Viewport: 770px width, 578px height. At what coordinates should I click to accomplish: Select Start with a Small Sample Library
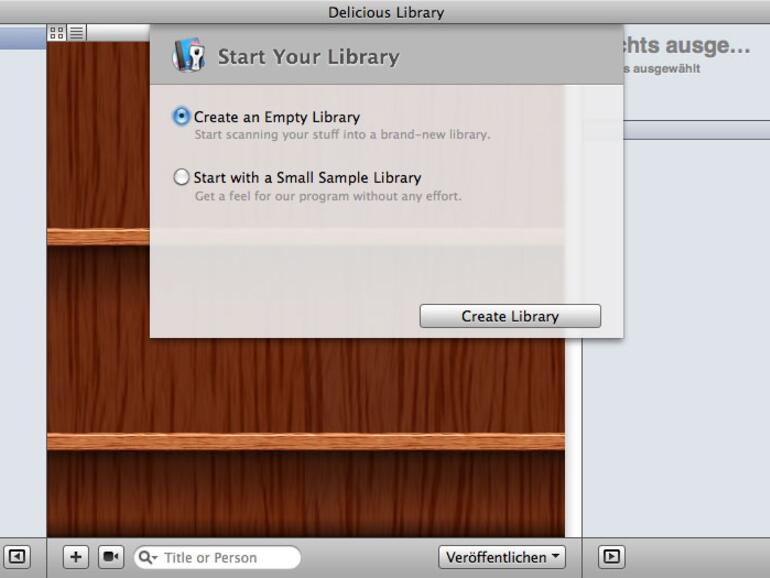point(181,177)
